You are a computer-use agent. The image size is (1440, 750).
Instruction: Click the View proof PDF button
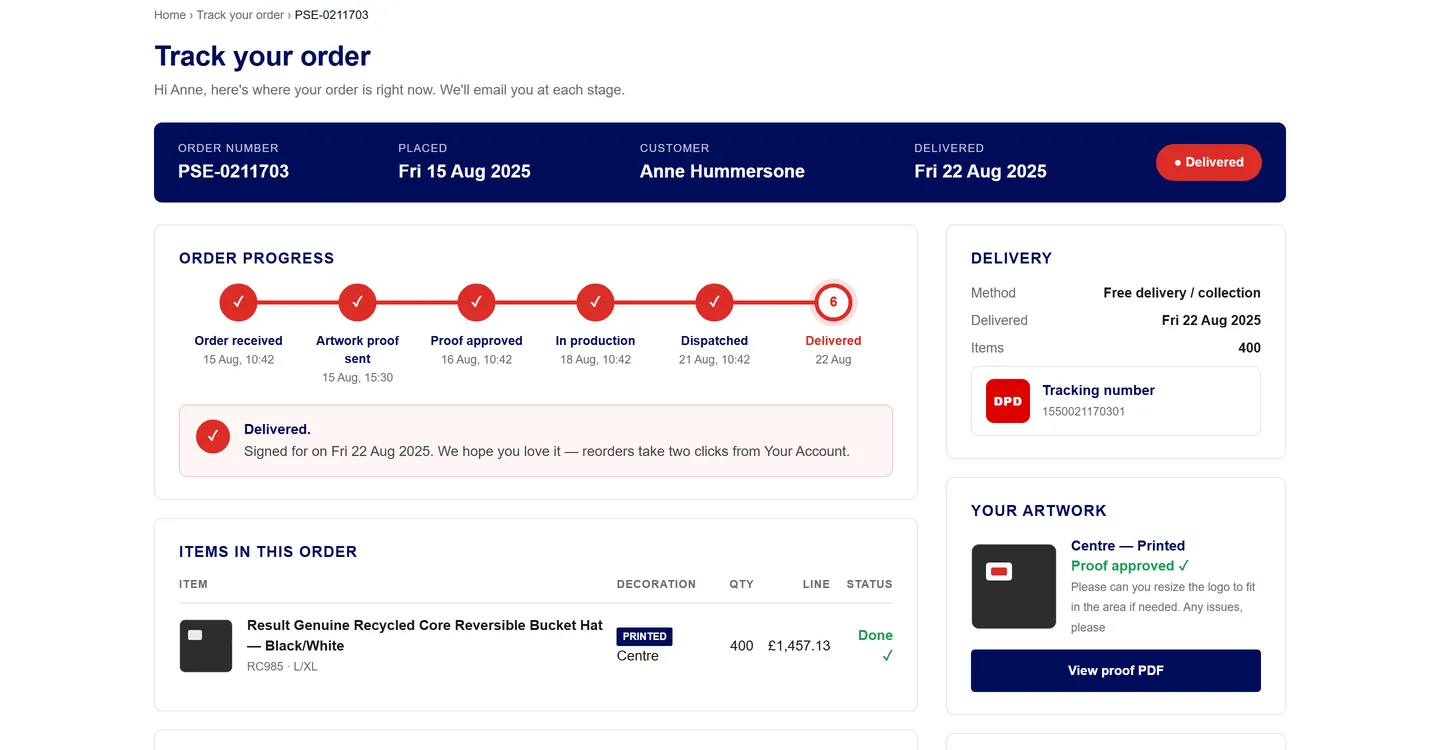[x=1115, y=671]
